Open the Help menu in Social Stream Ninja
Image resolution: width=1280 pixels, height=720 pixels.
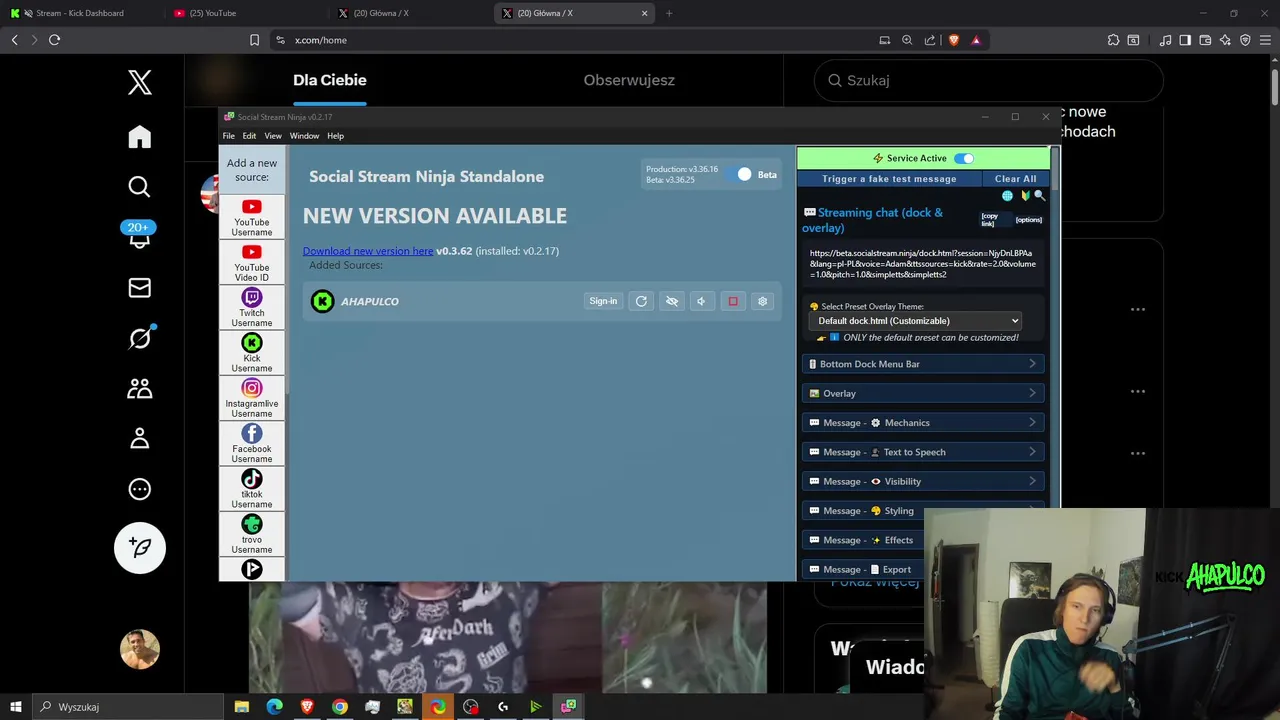pyautogui.click(x=335, y=136)
